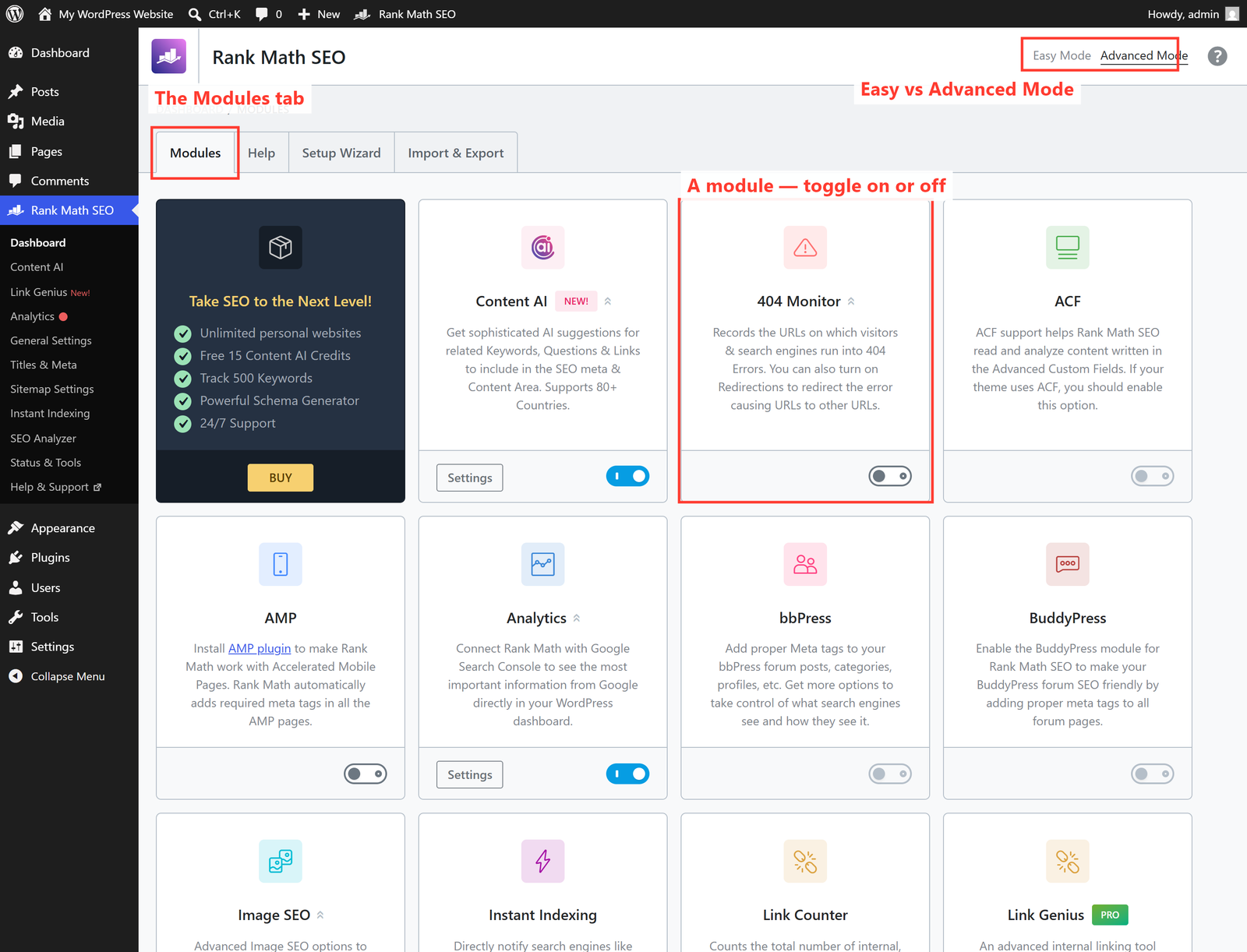Viewport: 1247px width, 952px height.
Task: Click the admin user avatar
Action: (x=1232, y=14)
